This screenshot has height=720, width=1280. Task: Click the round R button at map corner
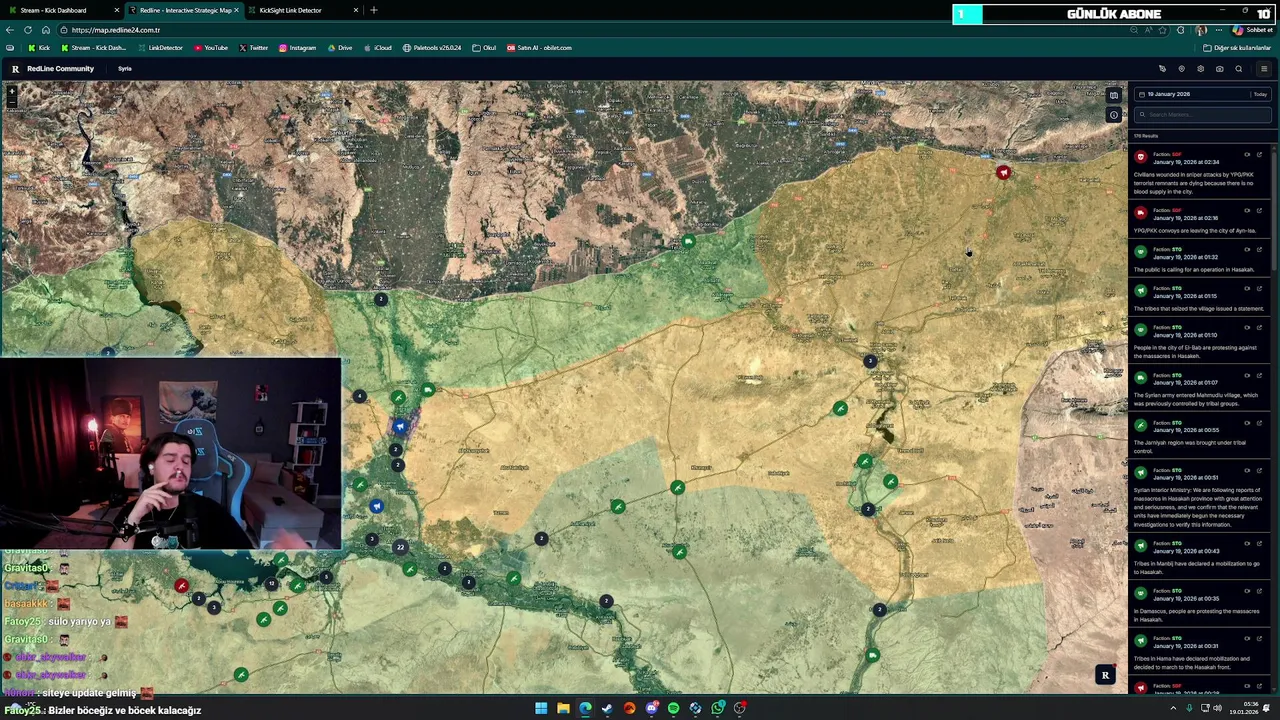click(1105, 675)
